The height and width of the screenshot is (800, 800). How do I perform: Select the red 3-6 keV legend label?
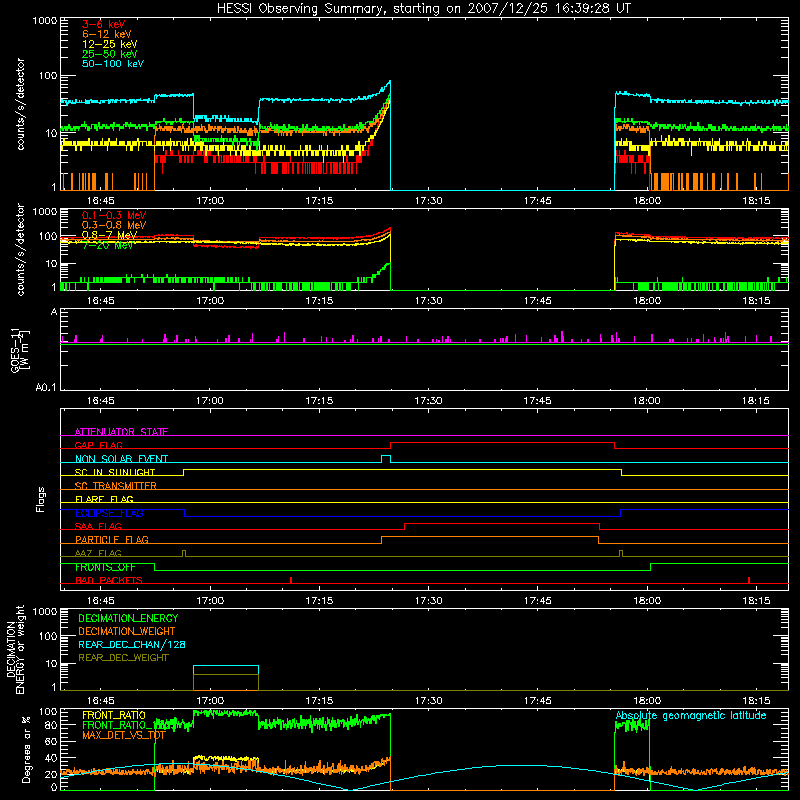(x=104, y=24)
